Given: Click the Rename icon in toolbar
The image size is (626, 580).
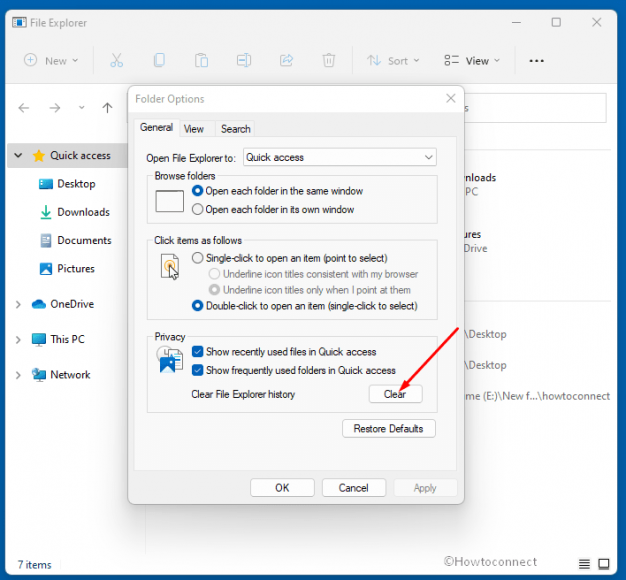Looking at the screenshot, I should click(244, 60).
